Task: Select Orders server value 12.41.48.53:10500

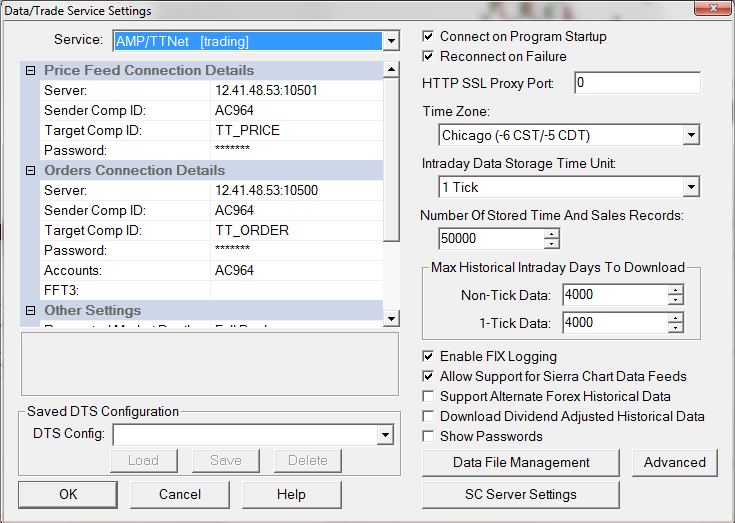Action: [x=297, y=190]
